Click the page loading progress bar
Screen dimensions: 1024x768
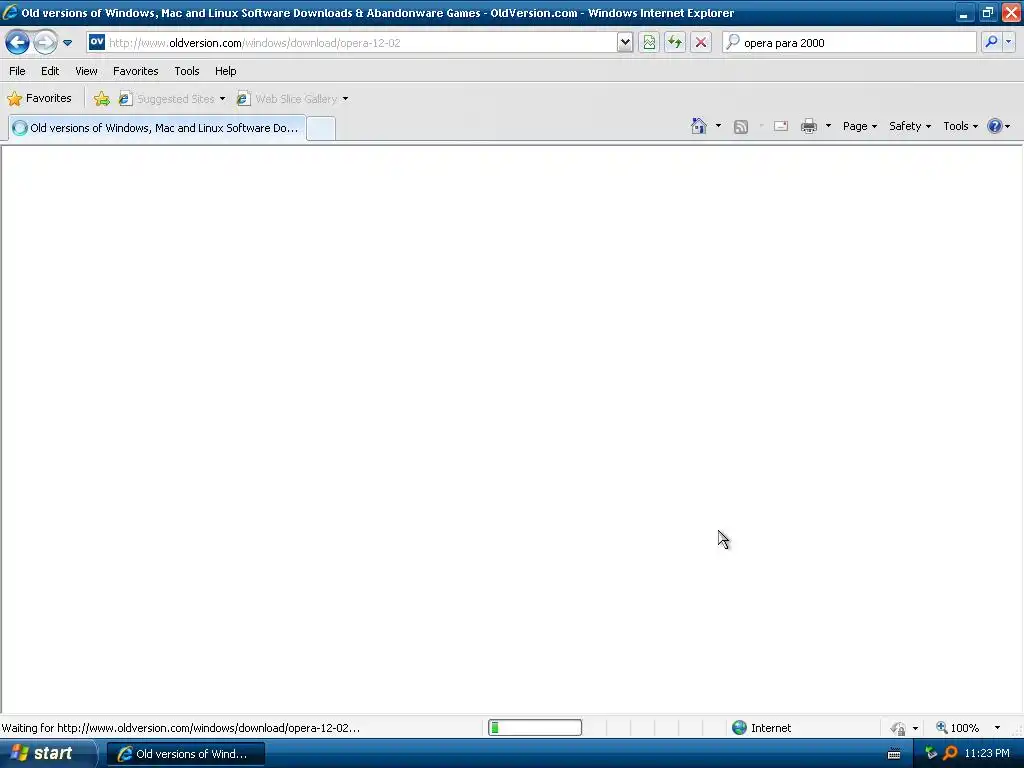point(535,728)
